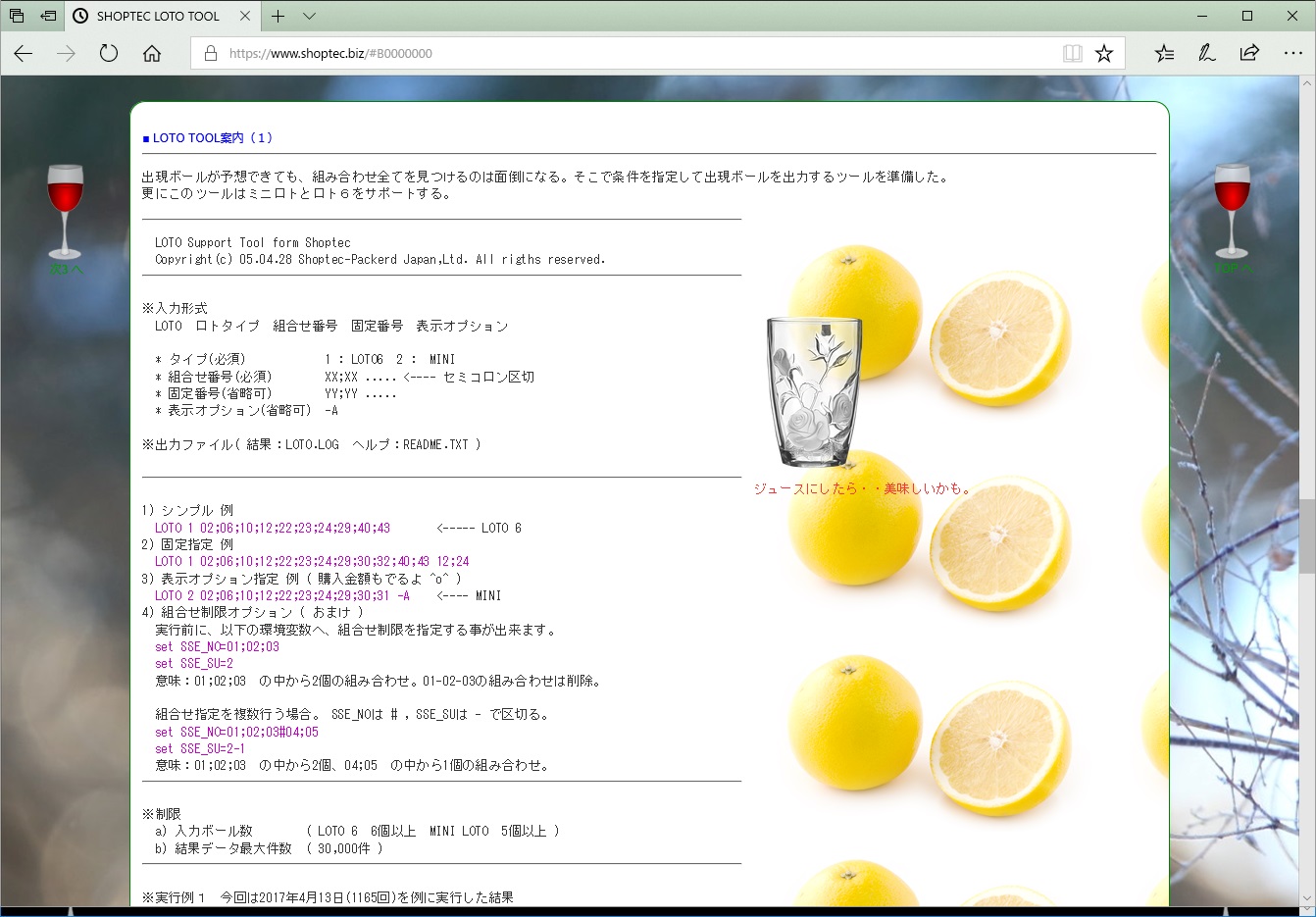Click the text set SSE_SU=2-1
The height and width of the screenshot is (917, 1316).
(x=200, y=748)
